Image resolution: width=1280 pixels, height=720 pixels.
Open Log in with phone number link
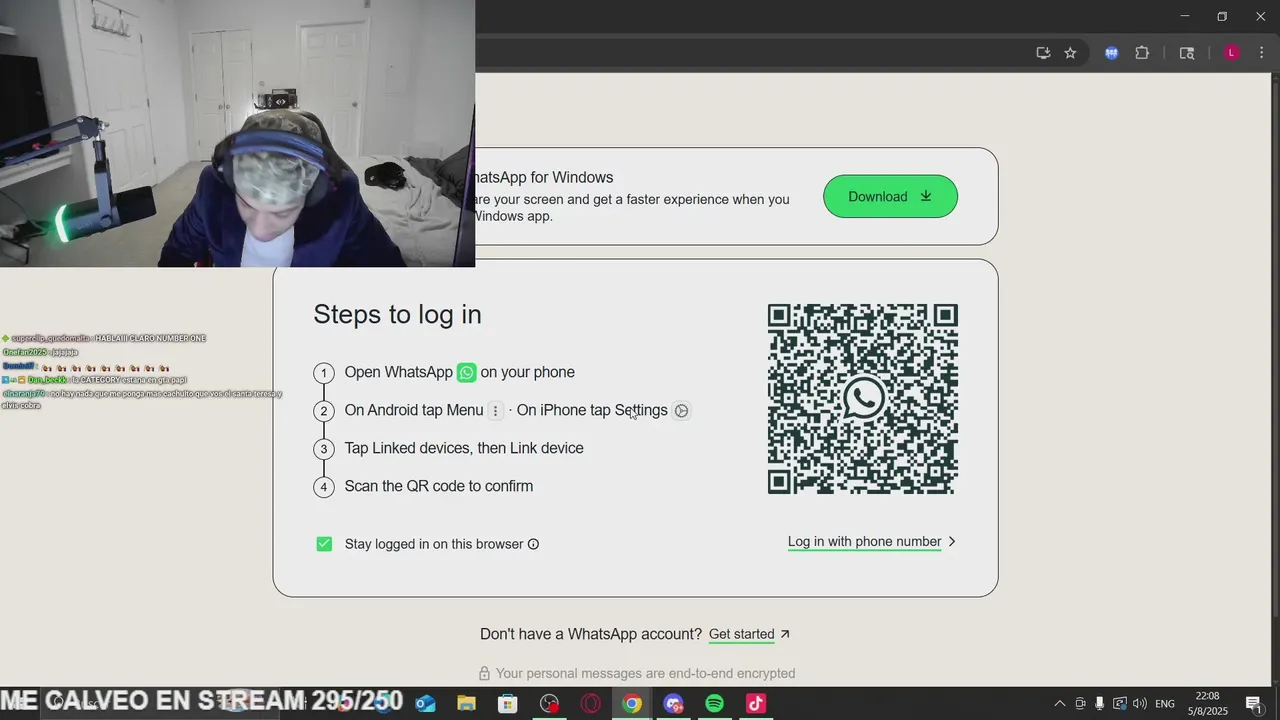click(x=864, y=542)
